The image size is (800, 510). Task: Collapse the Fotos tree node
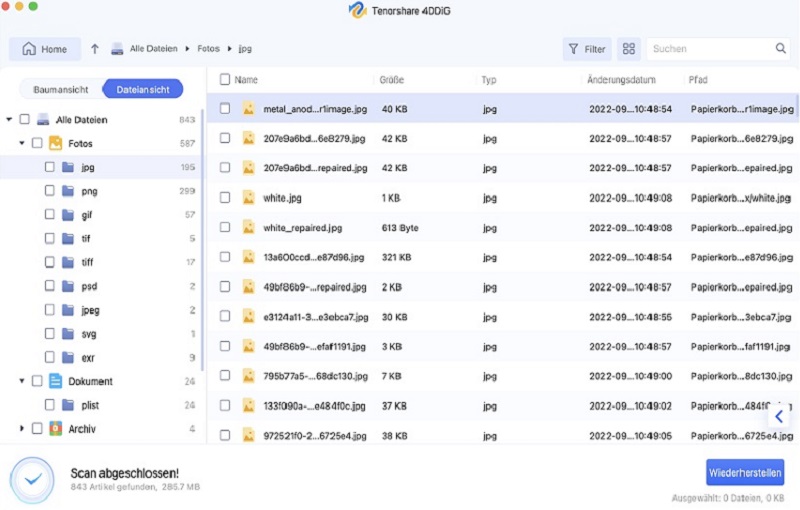(22, 144)
